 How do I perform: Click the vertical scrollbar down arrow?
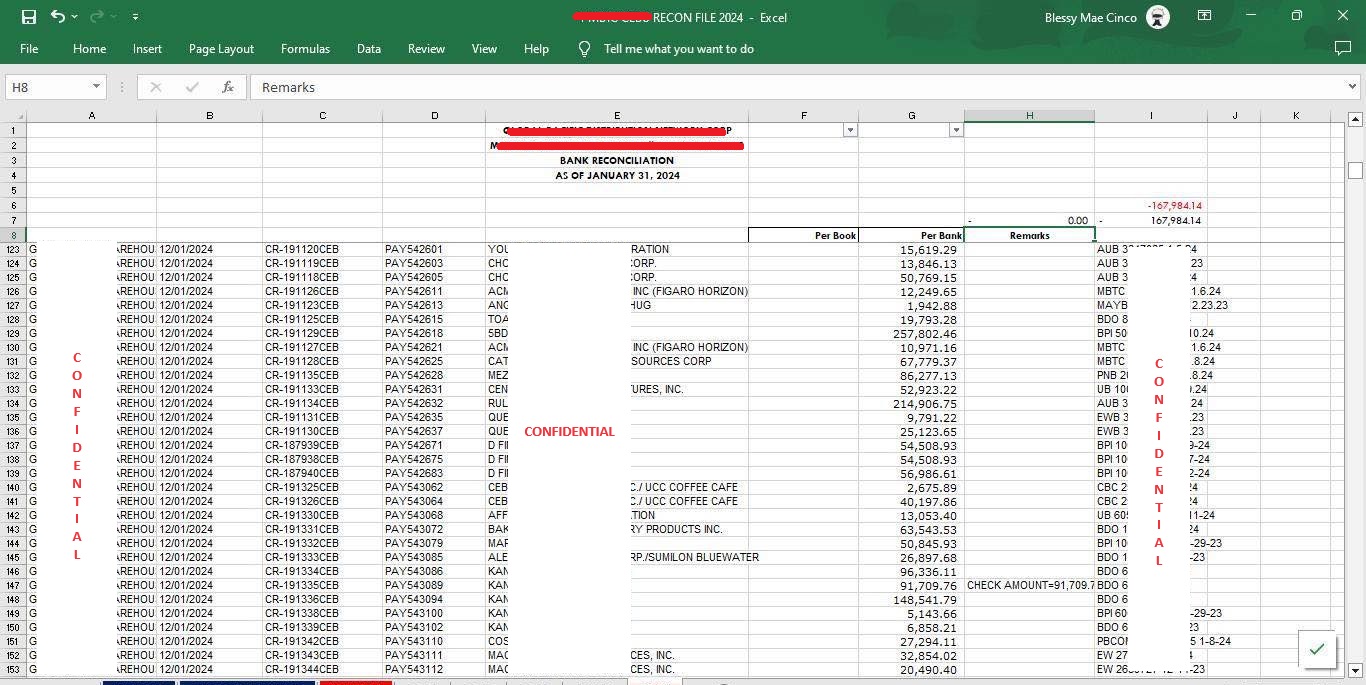tap(1355, 669)
